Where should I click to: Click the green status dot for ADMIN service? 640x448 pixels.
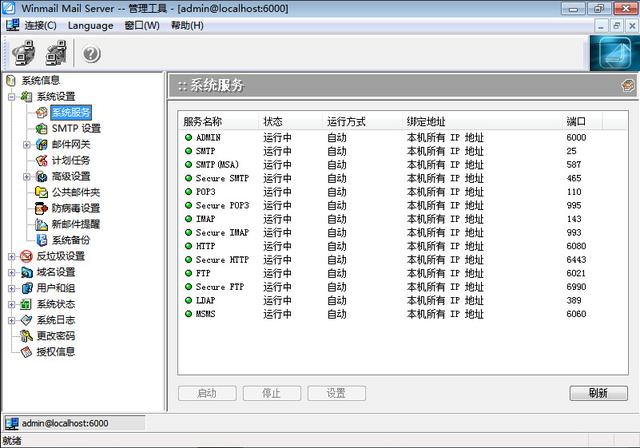[x=188, y=138]
